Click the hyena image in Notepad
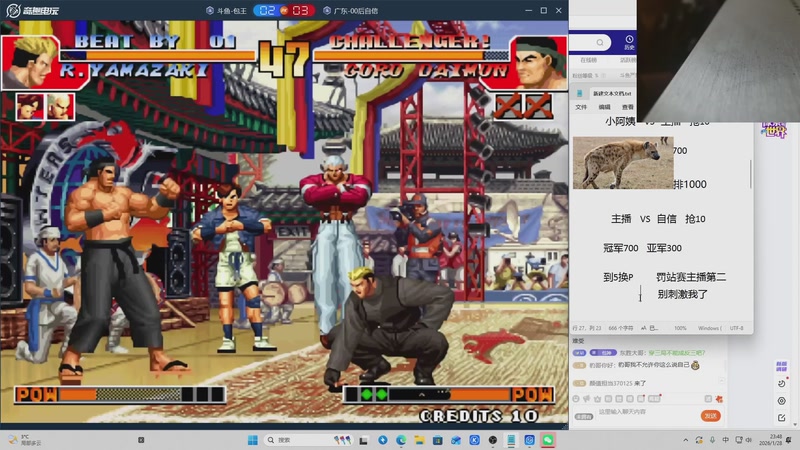Image resolution: width=800 pixels, height=450 pixels. (623, 163)
